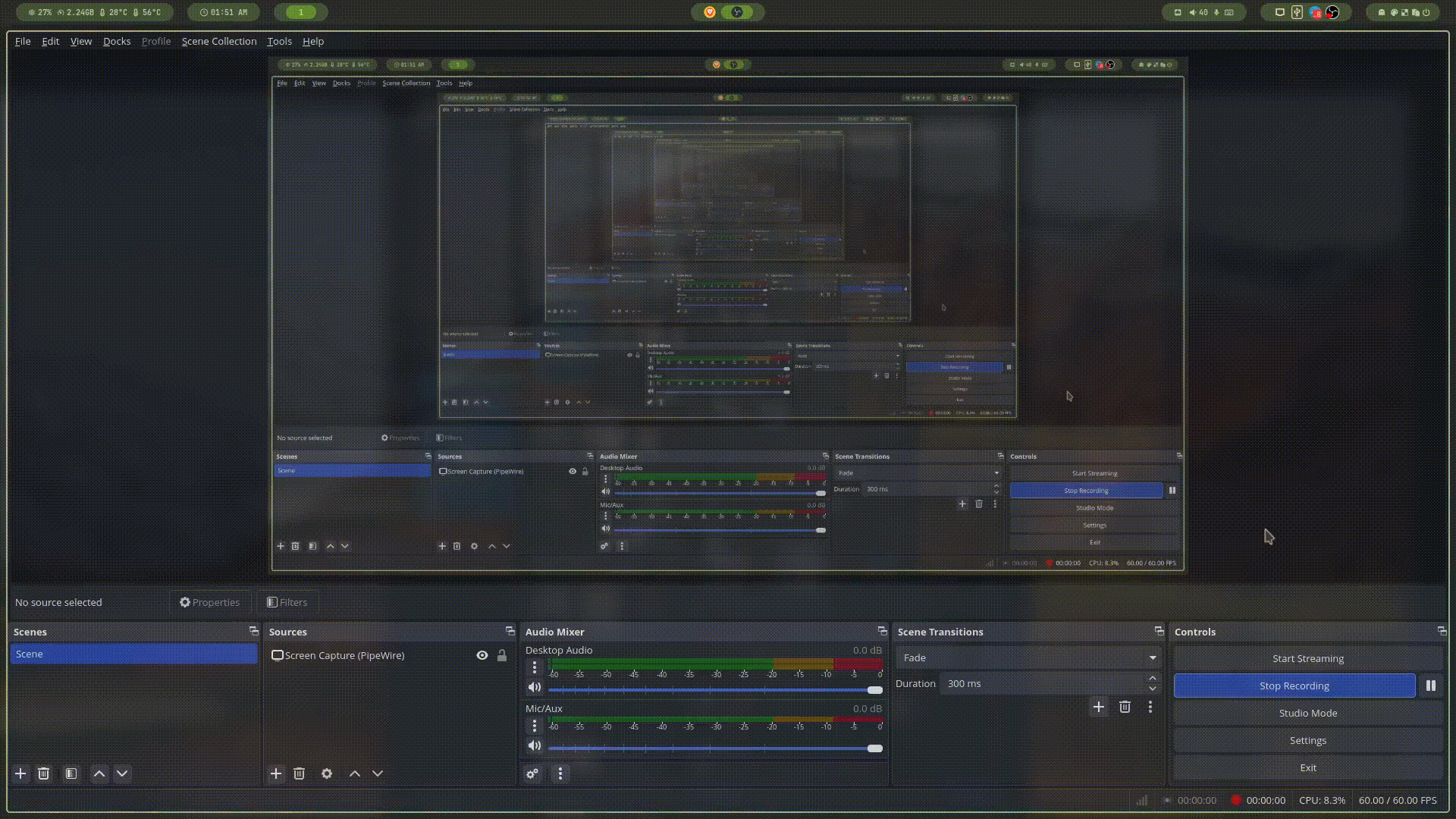1456x819 pixels.
Task: Increase Duration with the up stepper arrow
Action: pyautogui.click(x=1153, y=678)
